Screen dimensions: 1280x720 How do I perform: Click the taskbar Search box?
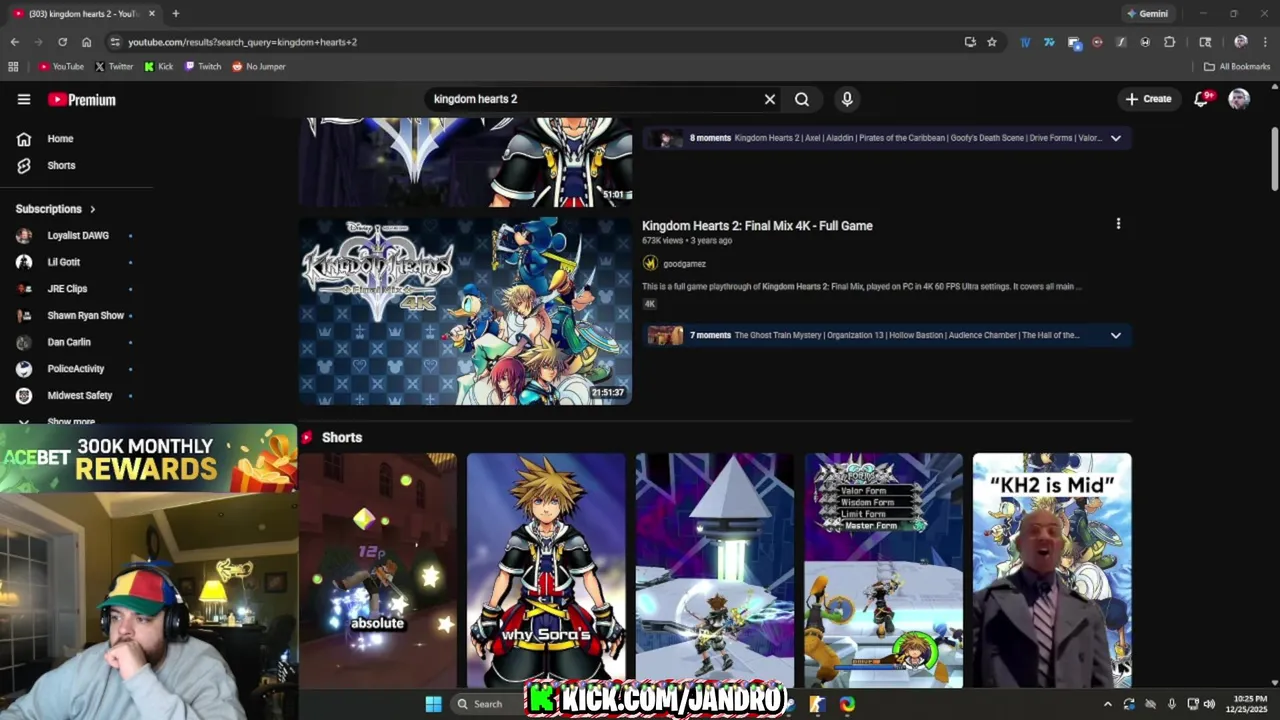click(488, 704)
